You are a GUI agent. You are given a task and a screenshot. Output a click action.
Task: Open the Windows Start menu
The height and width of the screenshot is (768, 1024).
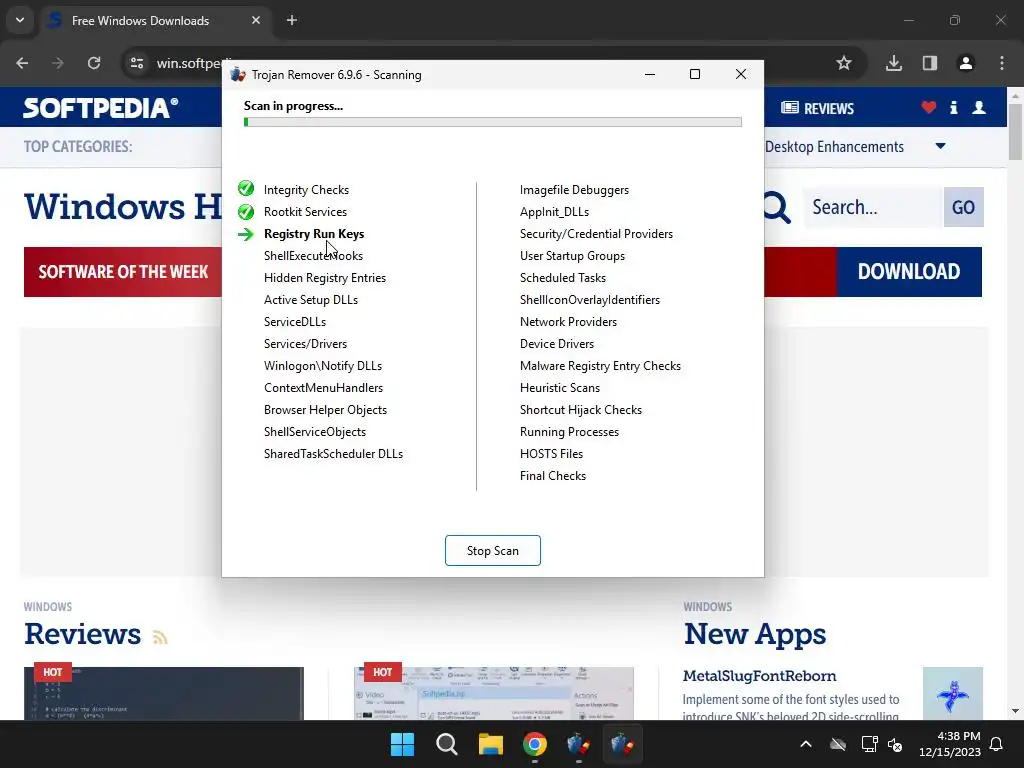pyautogui.click(x=402, y=744)
